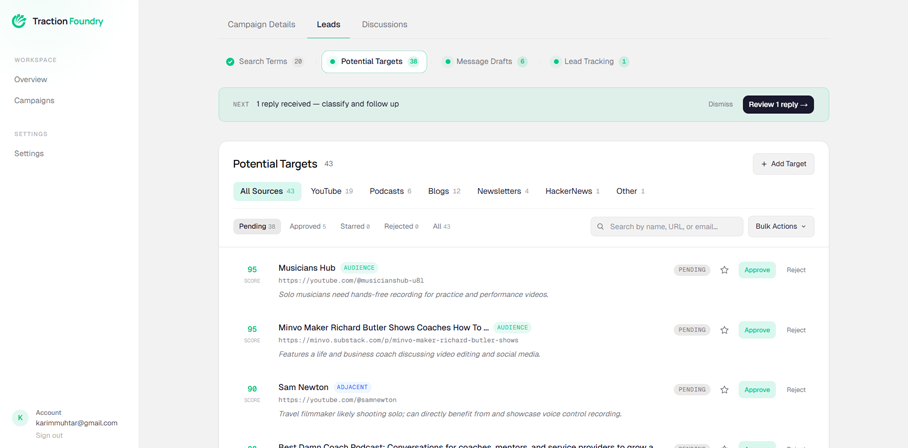The width and height of the screenshot is (908, 448).
Task: Star the Minvo Maker Richard Butler target
Action: [724, 330]
